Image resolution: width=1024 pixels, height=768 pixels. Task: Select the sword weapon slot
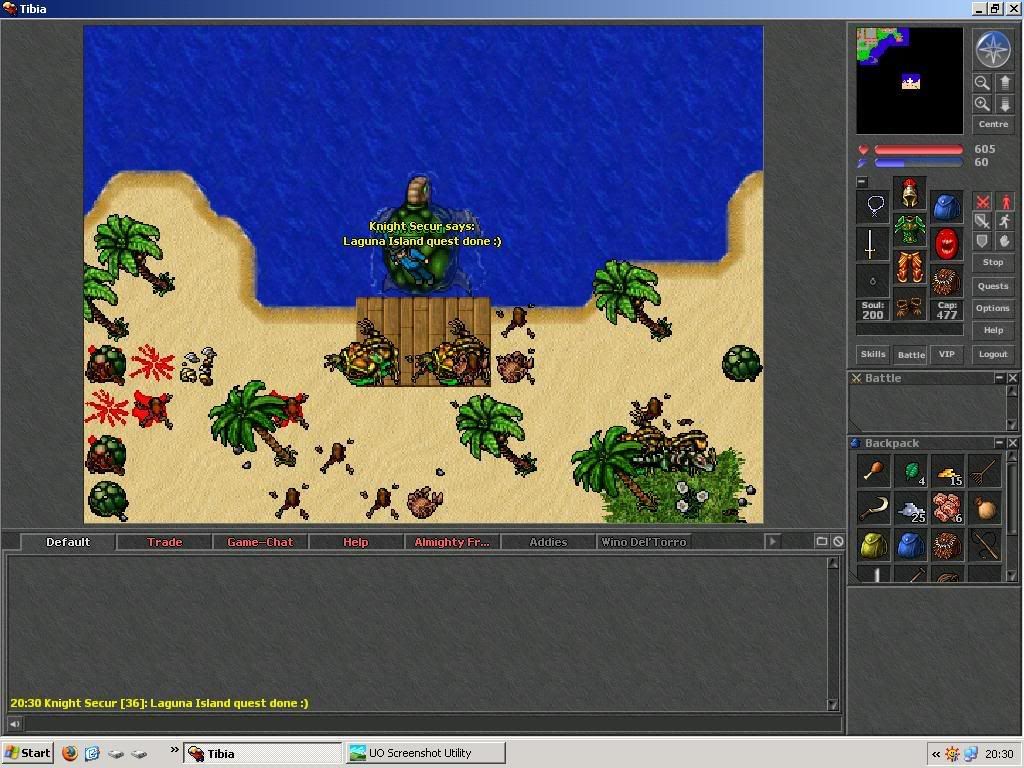click(x=873, y=244)
